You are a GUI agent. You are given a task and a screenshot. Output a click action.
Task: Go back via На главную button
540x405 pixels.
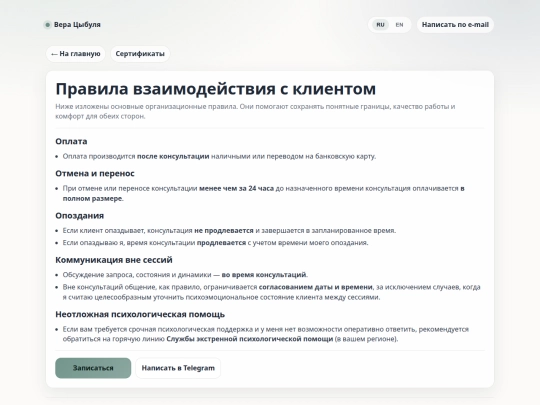click(x=75, y=54)
